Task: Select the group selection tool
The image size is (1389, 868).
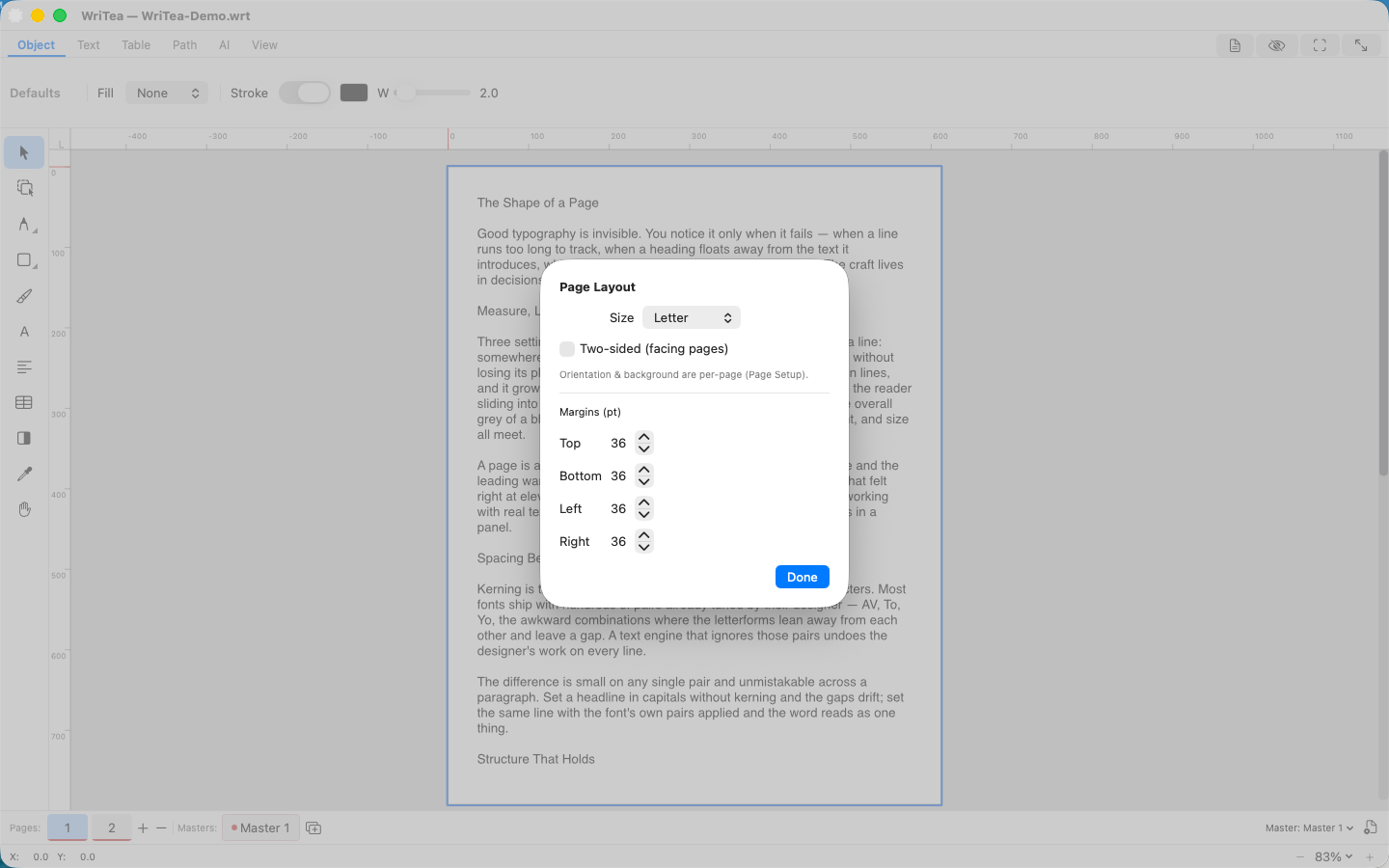Action: [x=24, y=188]
